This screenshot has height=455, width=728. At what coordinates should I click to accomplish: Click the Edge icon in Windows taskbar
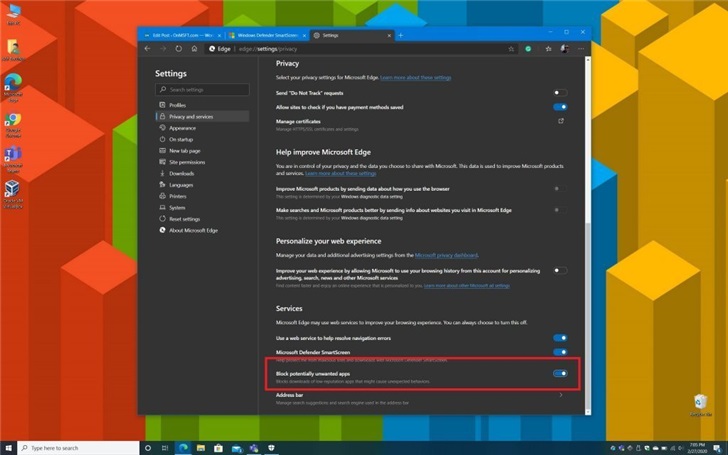[184, 447]
